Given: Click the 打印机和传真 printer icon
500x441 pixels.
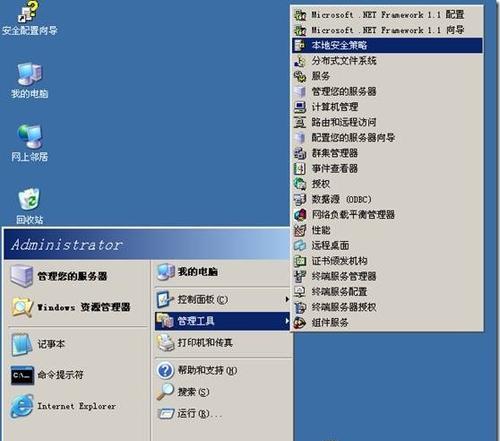Looking at the screenshot, I should click(166, 343).
